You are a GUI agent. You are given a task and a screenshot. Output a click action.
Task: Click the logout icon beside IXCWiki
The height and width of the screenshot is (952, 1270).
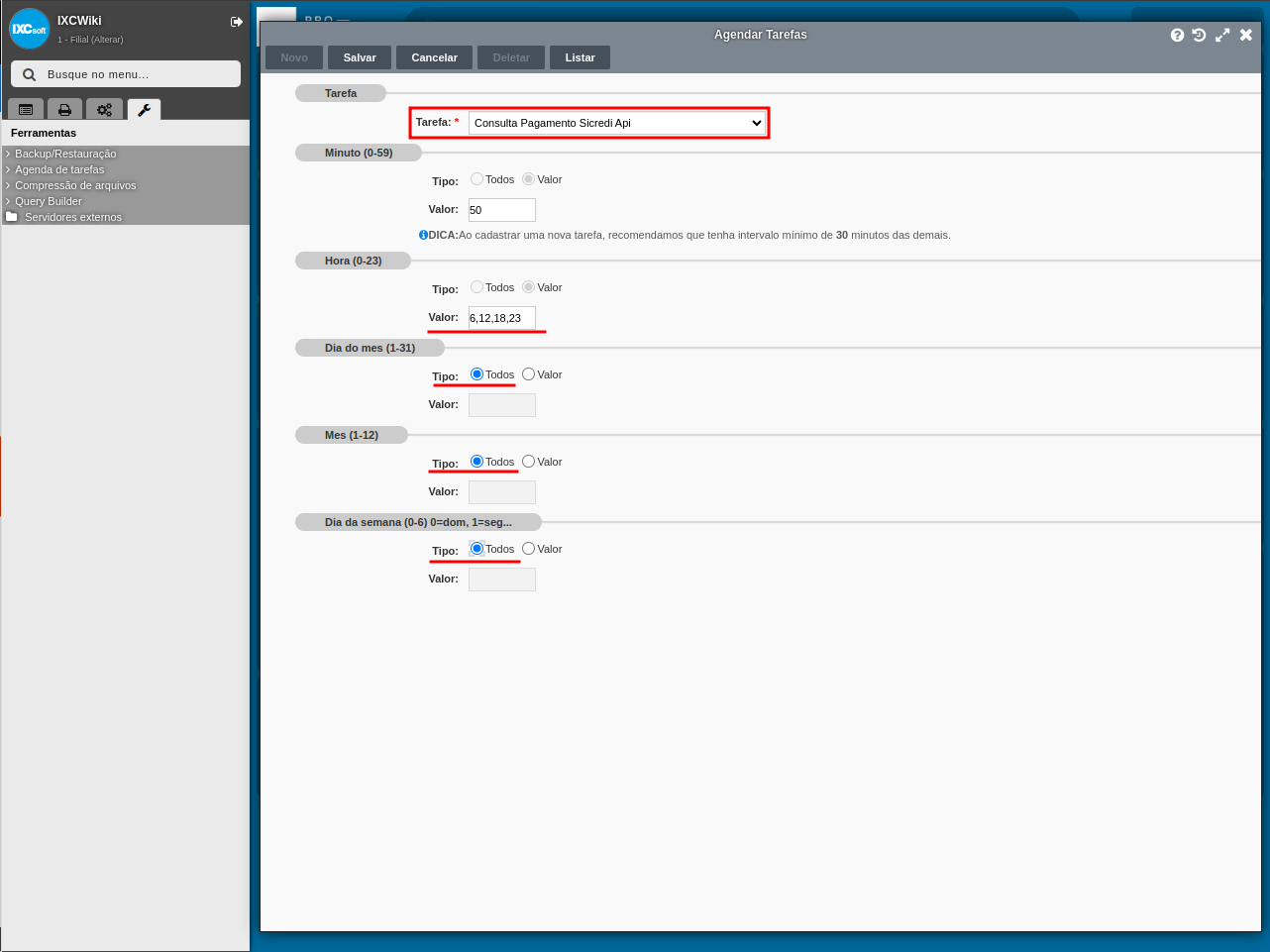237,22
